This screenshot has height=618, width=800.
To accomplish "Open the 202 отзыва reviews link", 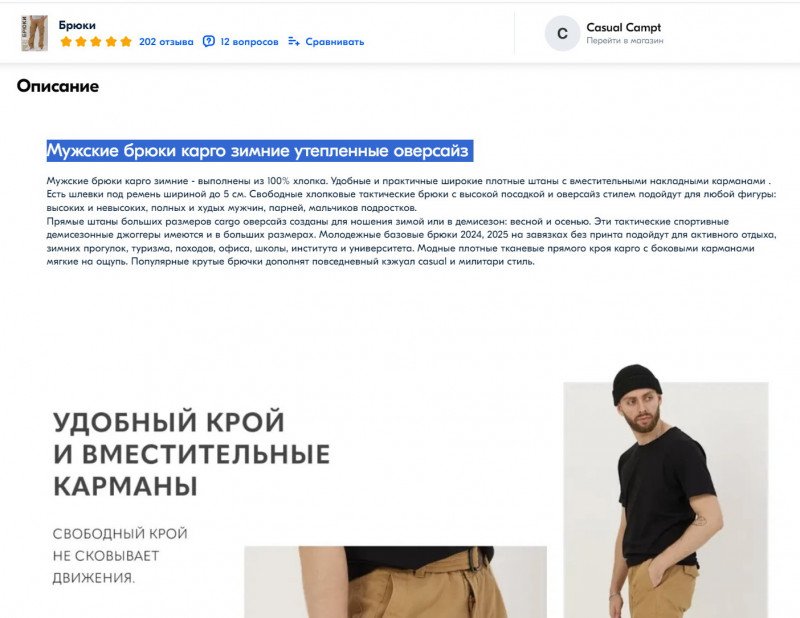I will pyautogui.click(x=166, y=42).
